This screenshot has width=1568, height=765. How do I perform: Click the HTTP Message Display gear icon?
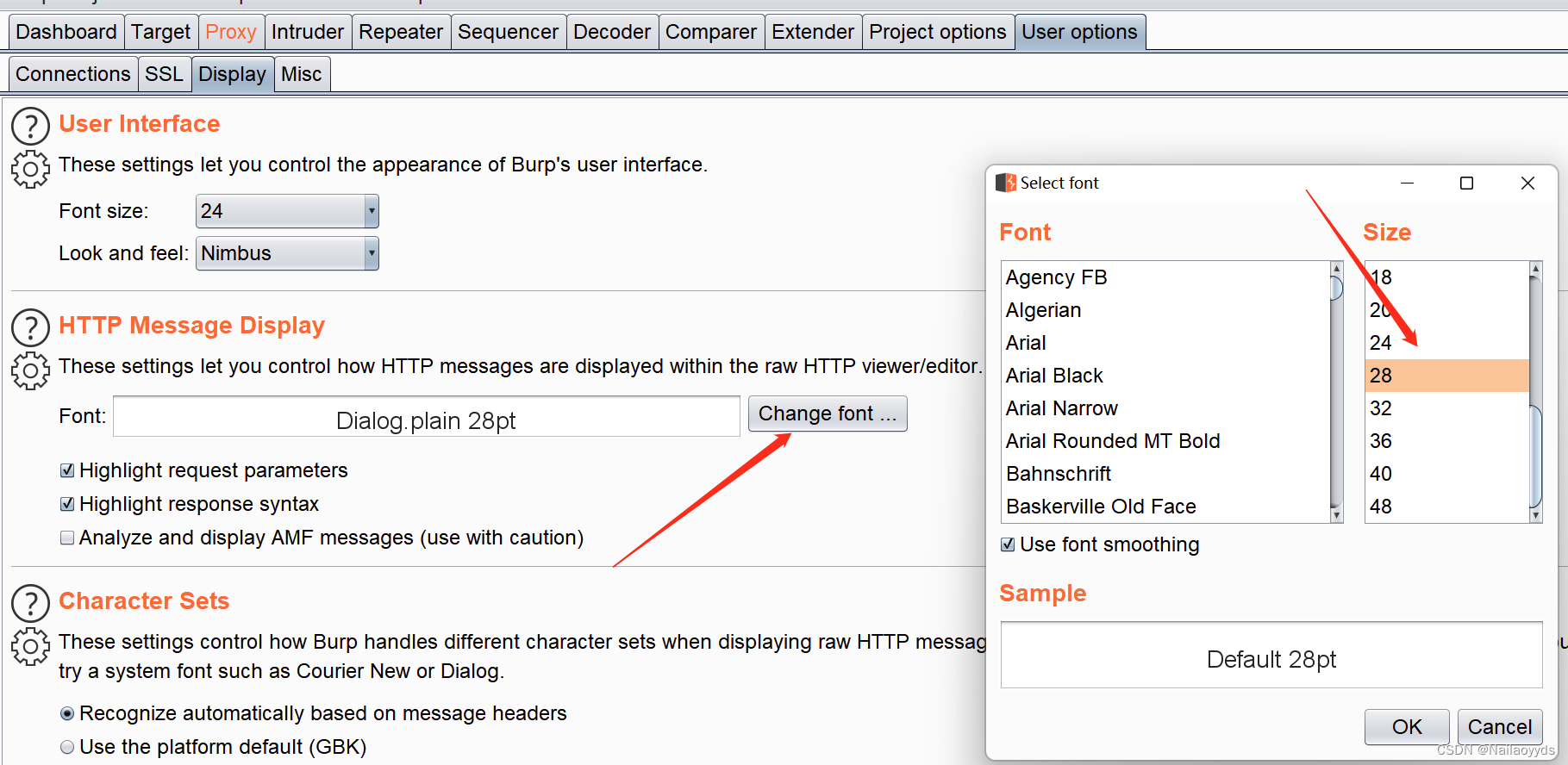[x=30, y=370]
